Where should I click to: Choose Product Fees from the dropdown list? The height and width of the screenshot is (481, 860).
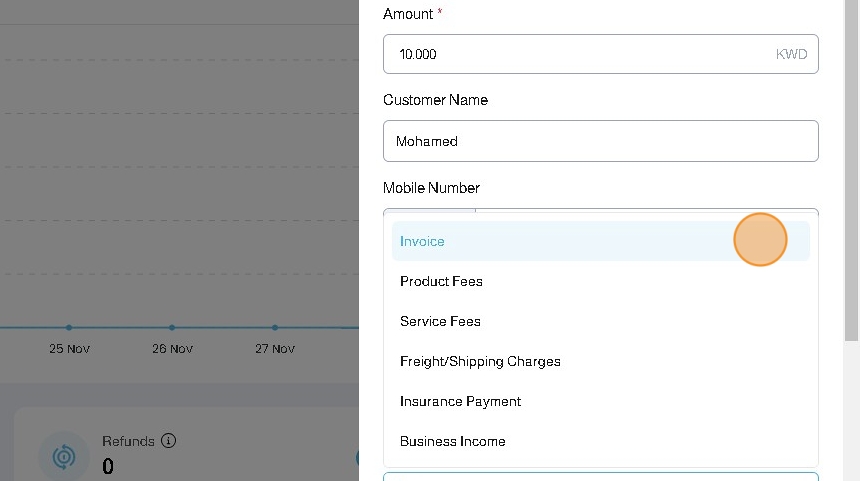pyautogui.click(x=441, y=281)
